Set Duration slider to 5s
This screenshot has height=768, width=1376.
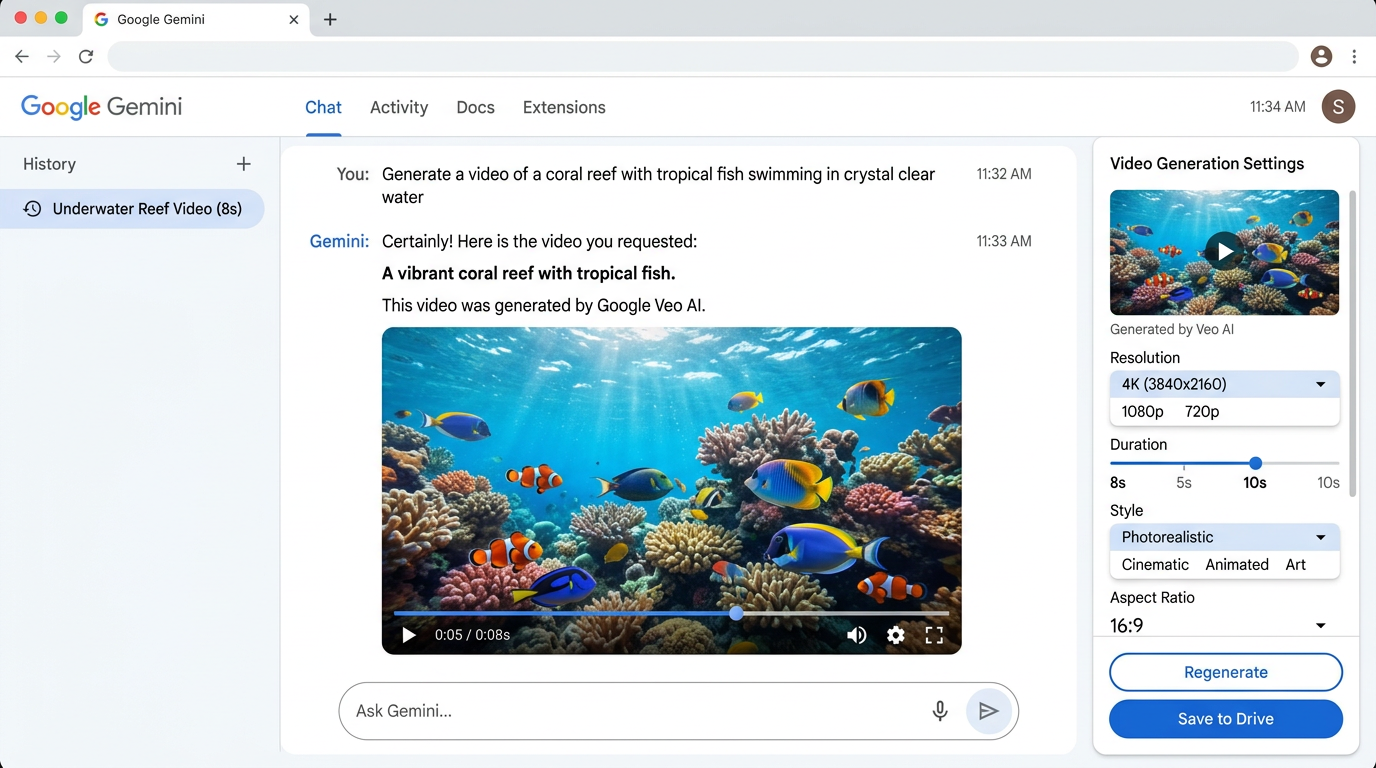coord(1183,463)
